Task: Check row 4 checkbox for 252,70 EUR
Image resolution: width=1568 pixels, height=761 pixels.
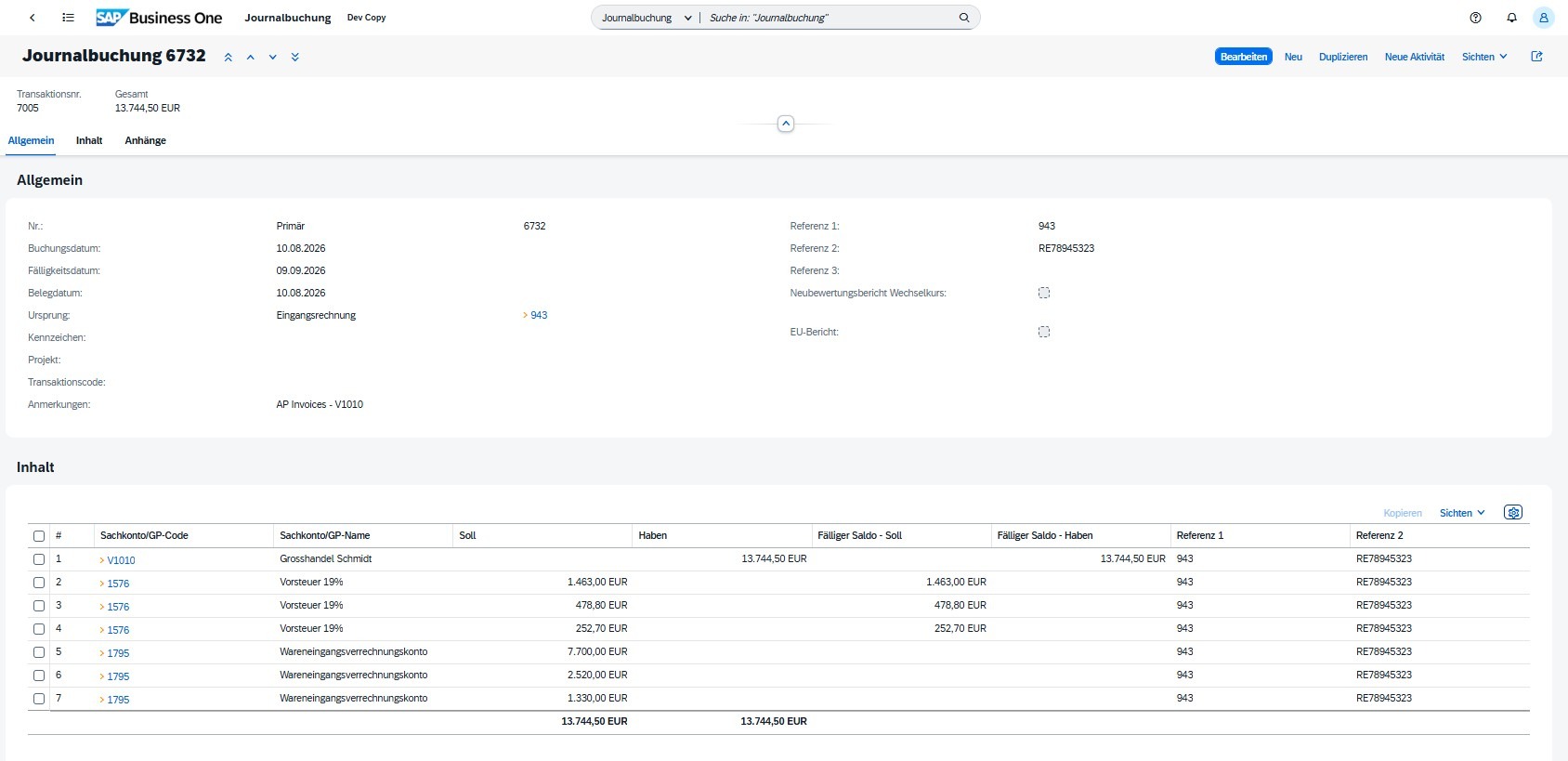Action: (x=39, y=629)
